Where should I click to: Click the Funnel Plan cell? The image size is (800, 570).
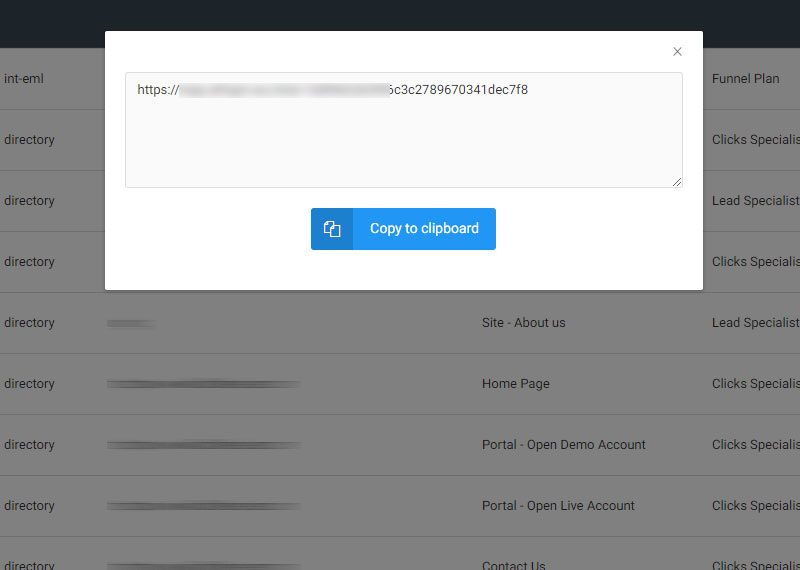point(745,79)
